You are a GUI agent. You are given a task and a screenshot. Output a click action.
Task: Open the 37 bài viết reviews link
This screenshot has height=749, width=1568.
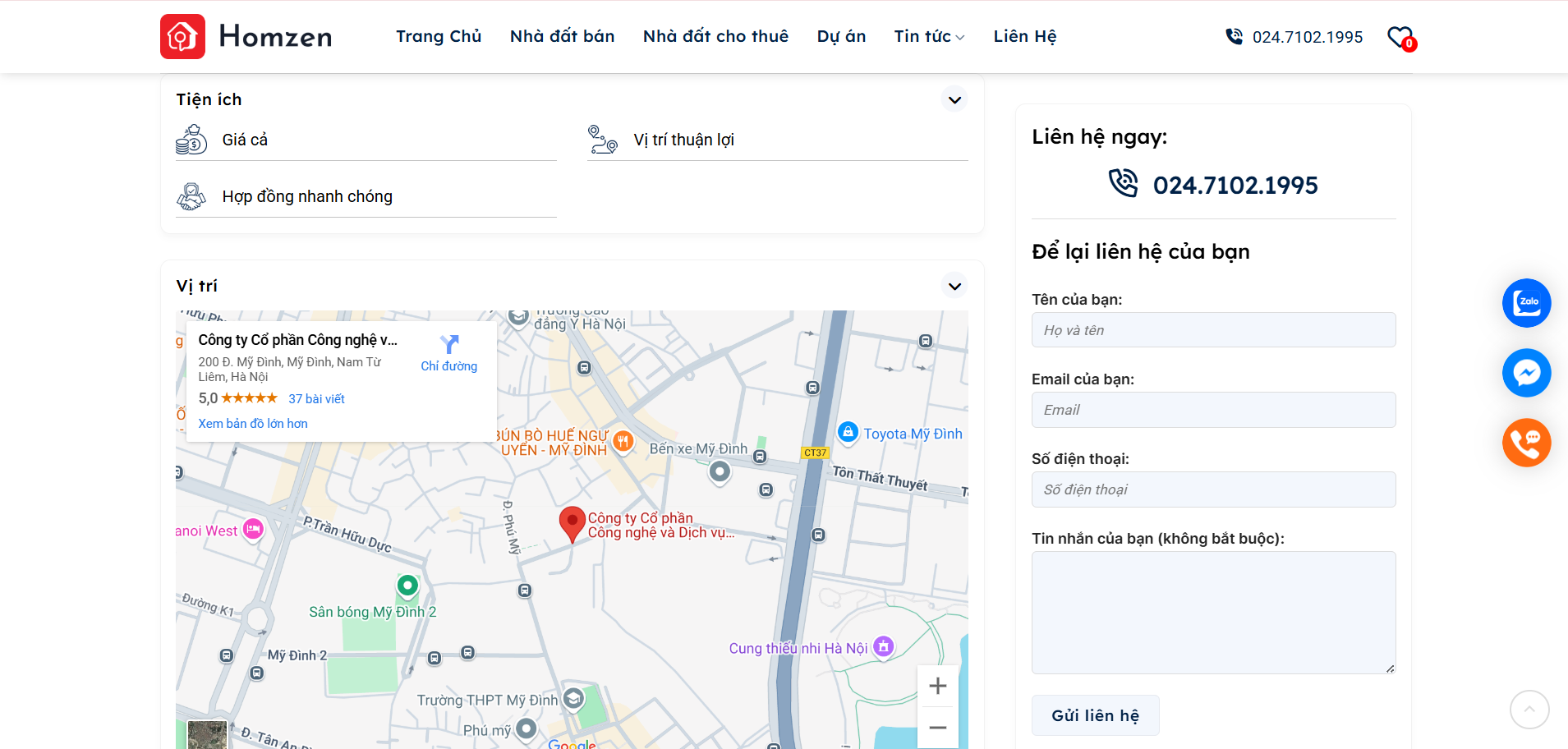(x=316, y=399)
